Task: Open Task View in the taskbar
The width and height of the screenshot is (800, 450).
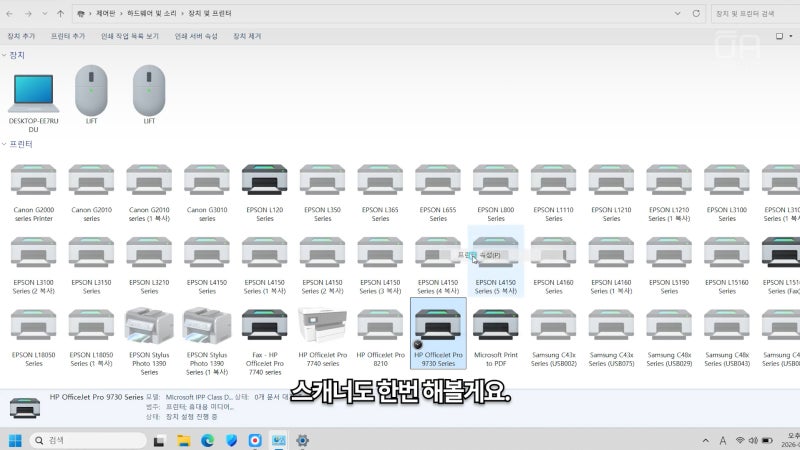Action: [159, 440]
